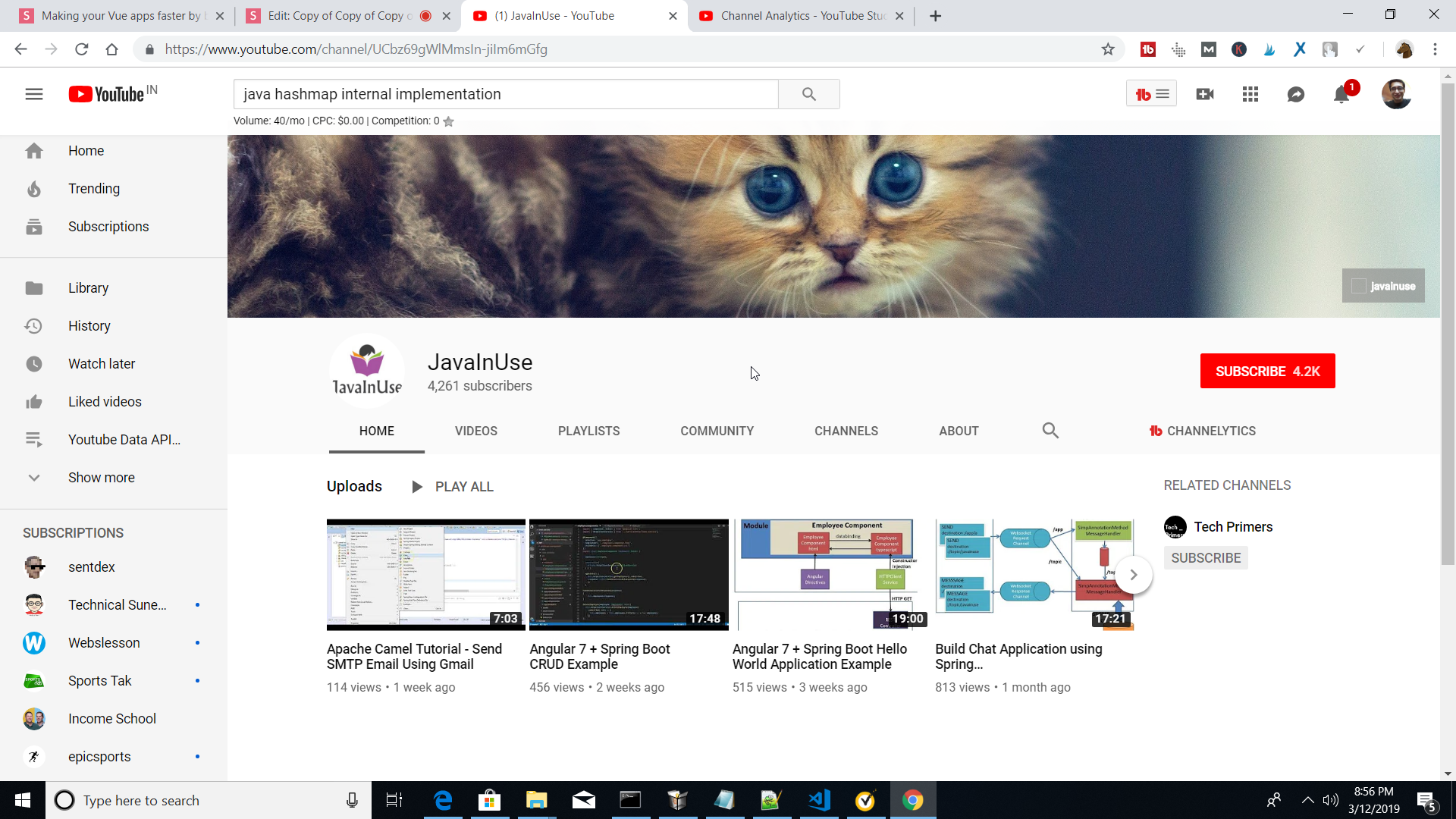Subscribe to Tech Primers channel
The height and width of the screenshot is (819, 1456).
[1206, 558]
